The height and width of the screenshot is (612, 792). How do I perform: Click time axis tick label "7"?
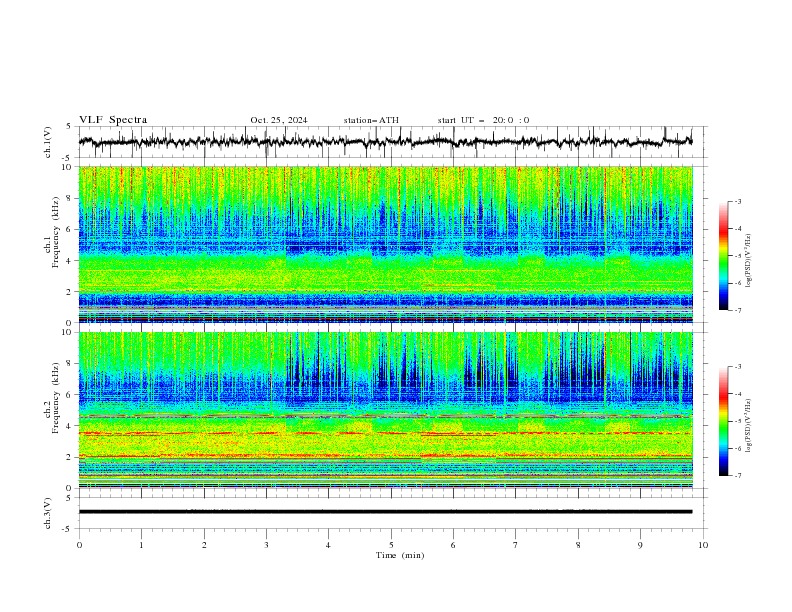tap(516, 545)
